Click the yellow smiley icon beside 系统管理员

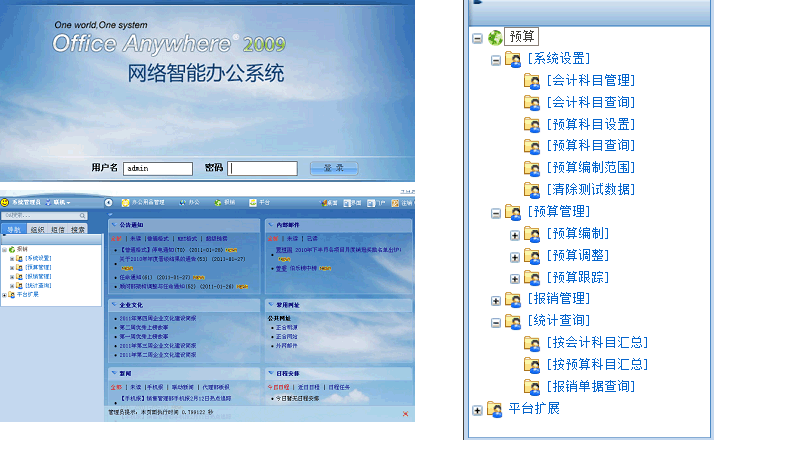pos(5,203)
